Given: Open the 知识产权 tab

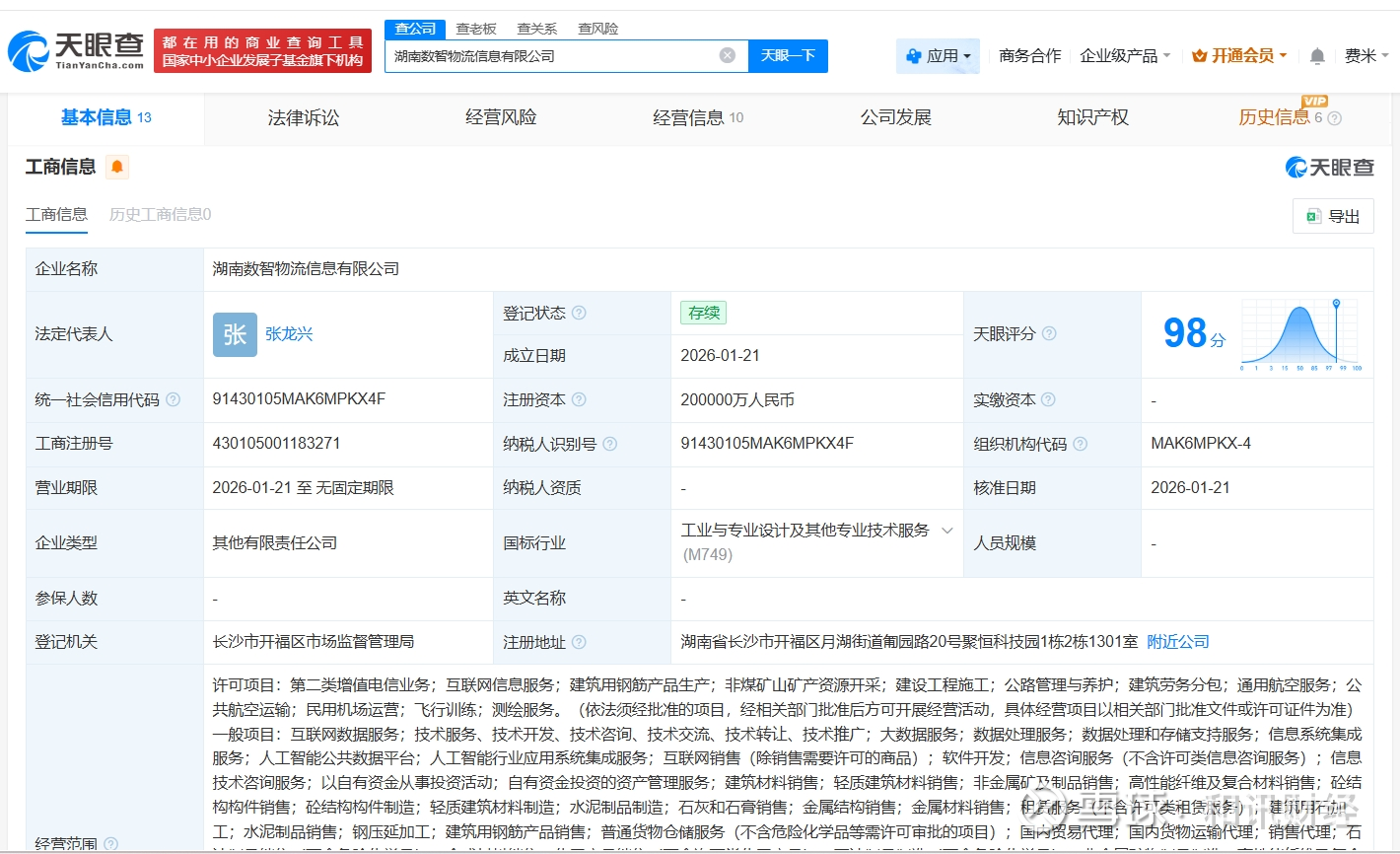Looking at the screenshot, I should click(x=1092, y=117).
